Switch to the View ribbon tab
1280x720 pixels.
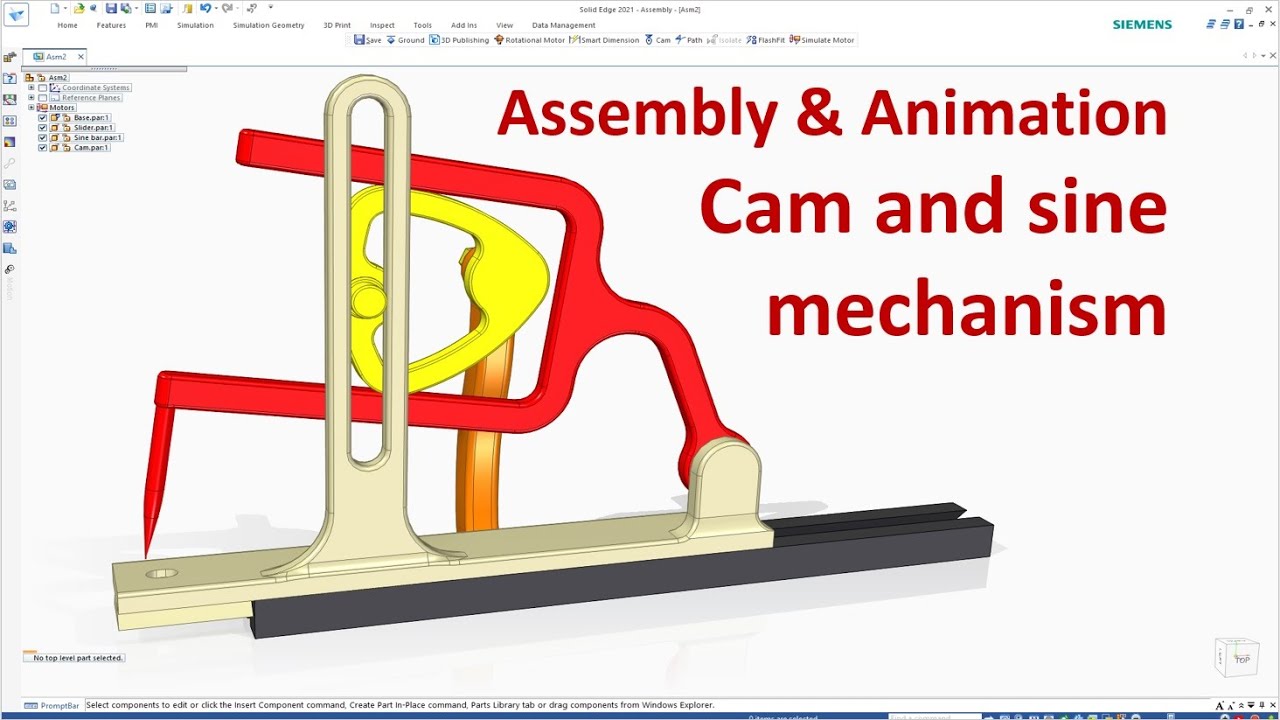(x=504, y=25)
